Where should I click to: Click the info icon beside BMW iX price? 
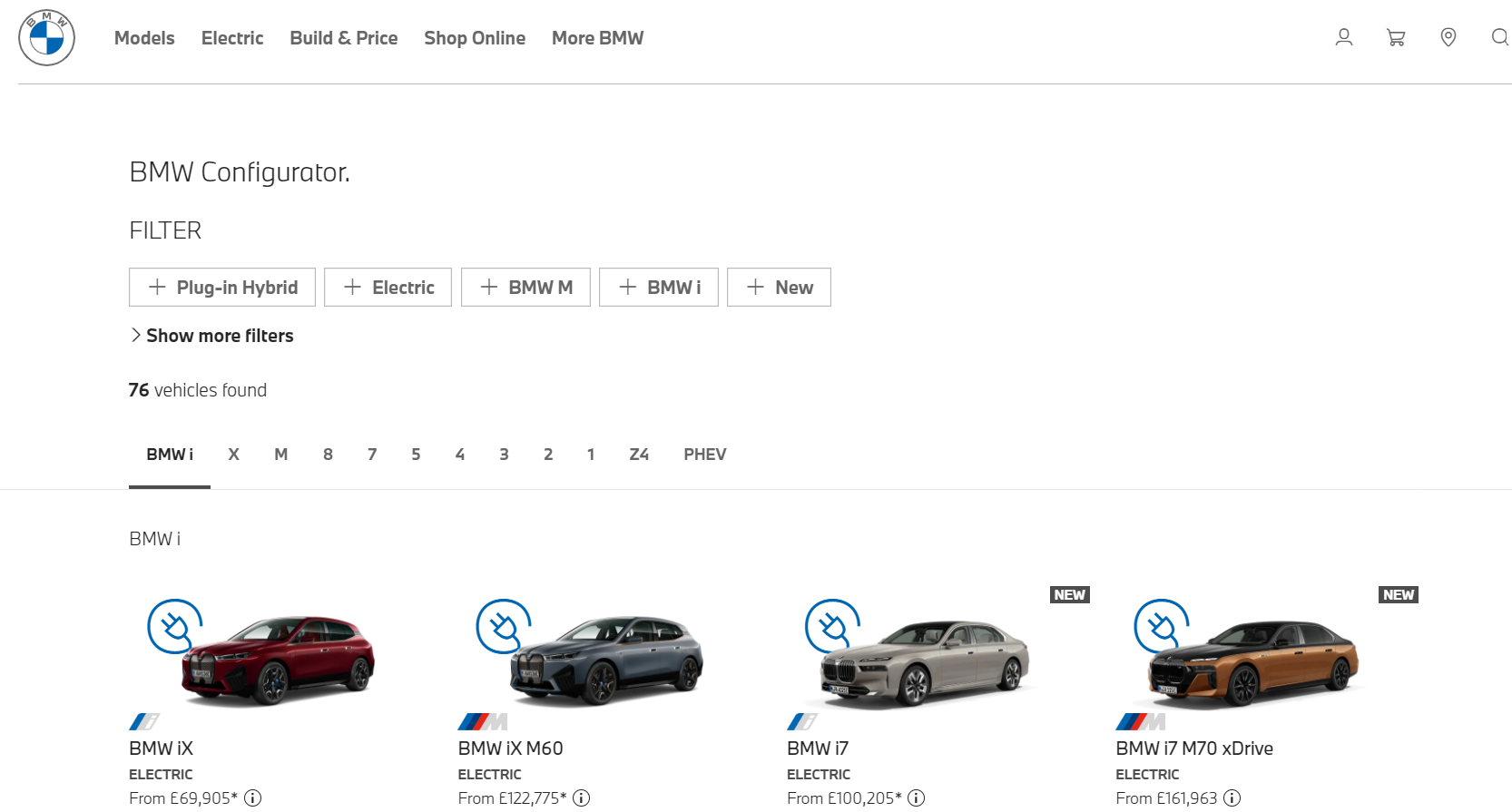[253, 798]
